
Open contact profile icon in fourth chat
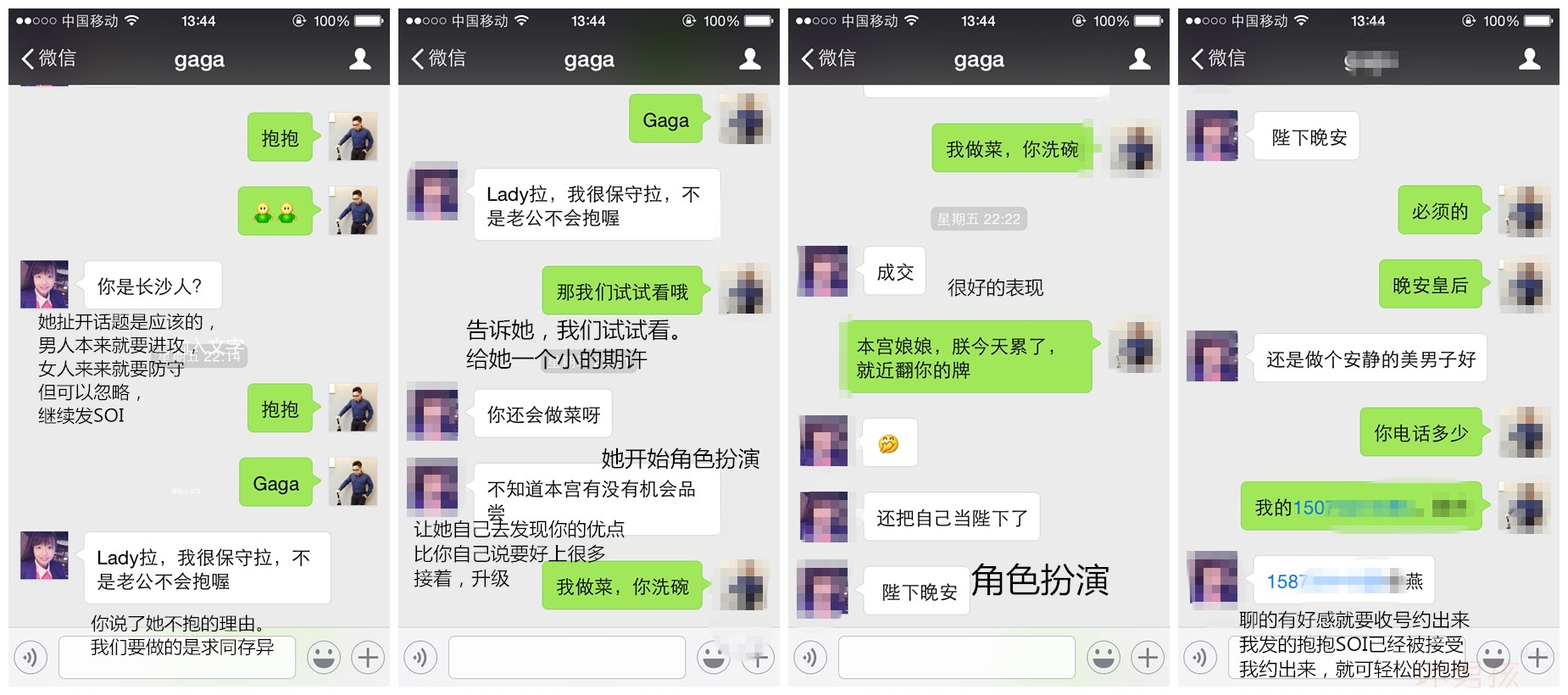(x=1530, y=58)
